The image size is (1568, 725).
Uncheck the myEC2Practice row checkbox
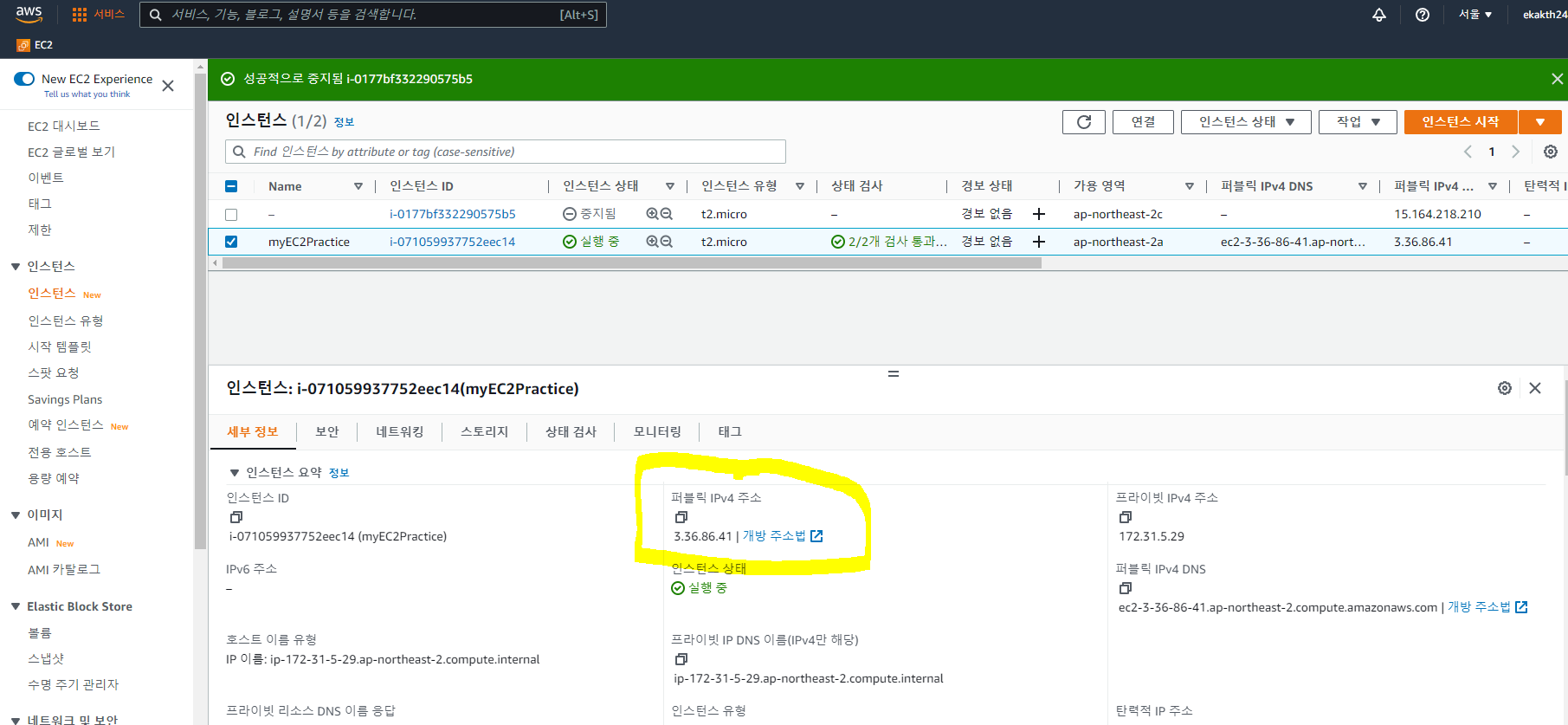point(231,242)
